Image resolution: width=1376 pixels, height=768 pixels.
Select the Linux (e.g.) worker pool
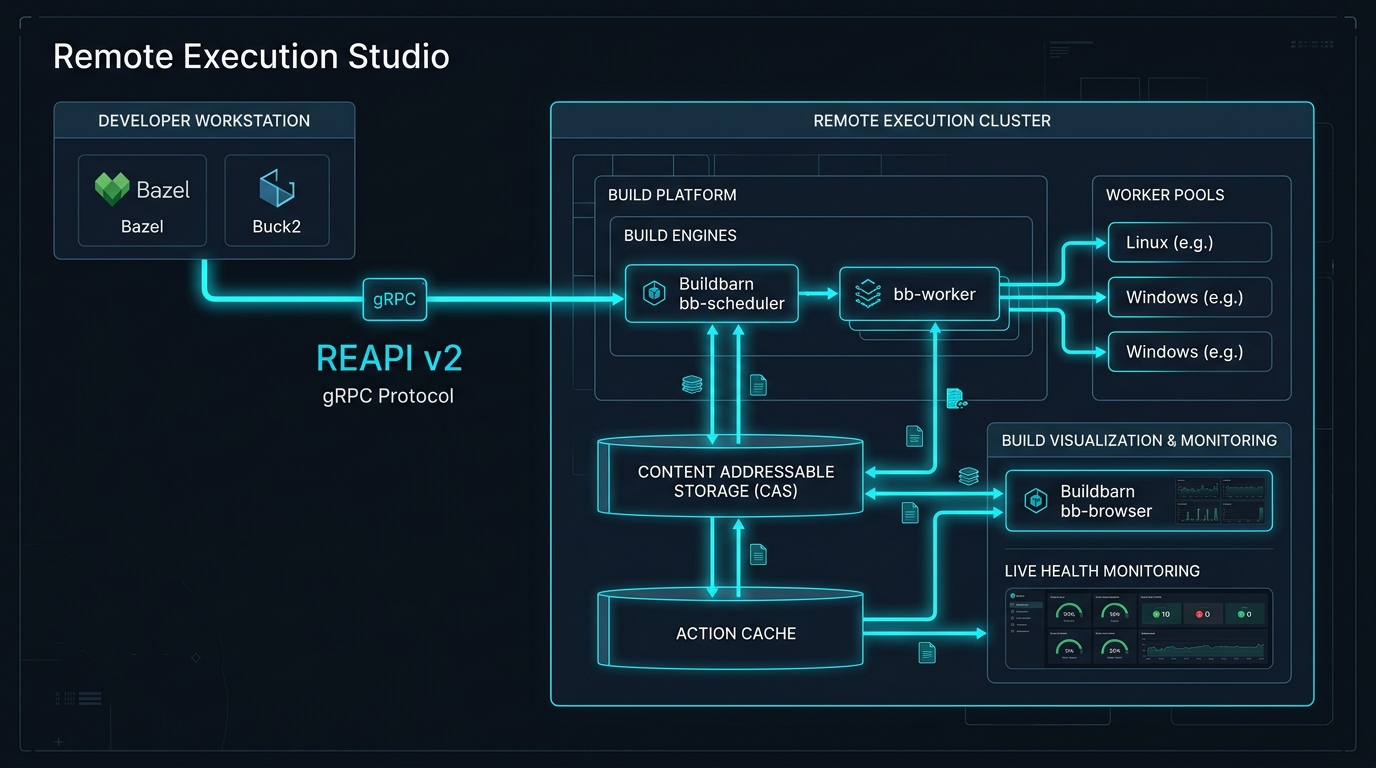pyautogui.click(x=1190, y=242)
